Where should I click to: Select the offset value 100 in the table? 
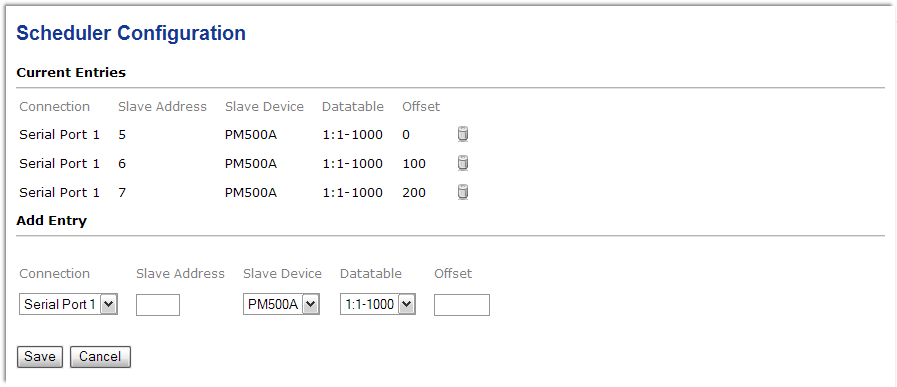click(414, 164)
